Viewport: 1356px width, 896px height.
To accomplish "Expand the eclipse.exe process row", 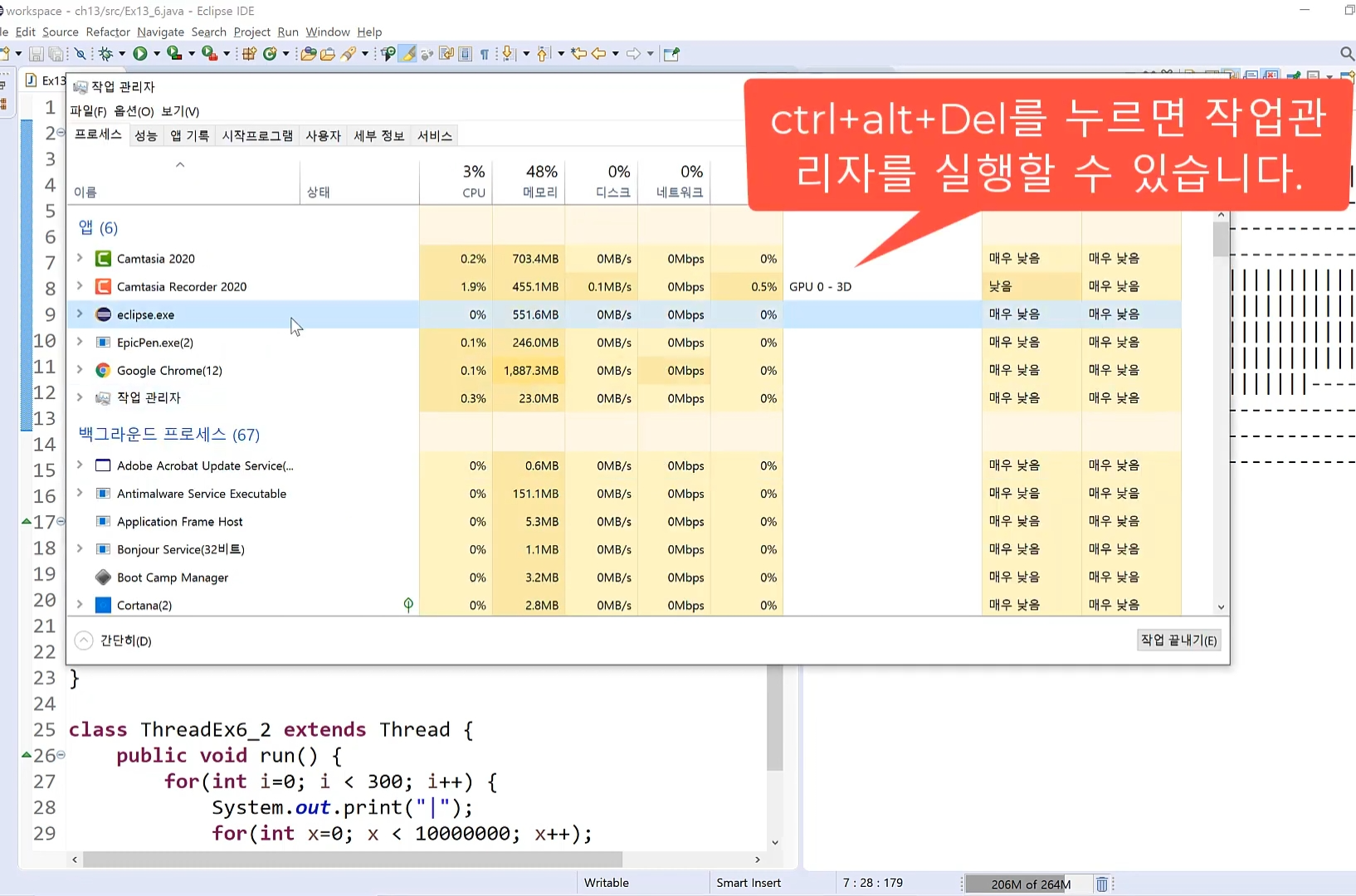I will (x=80, y=314).
